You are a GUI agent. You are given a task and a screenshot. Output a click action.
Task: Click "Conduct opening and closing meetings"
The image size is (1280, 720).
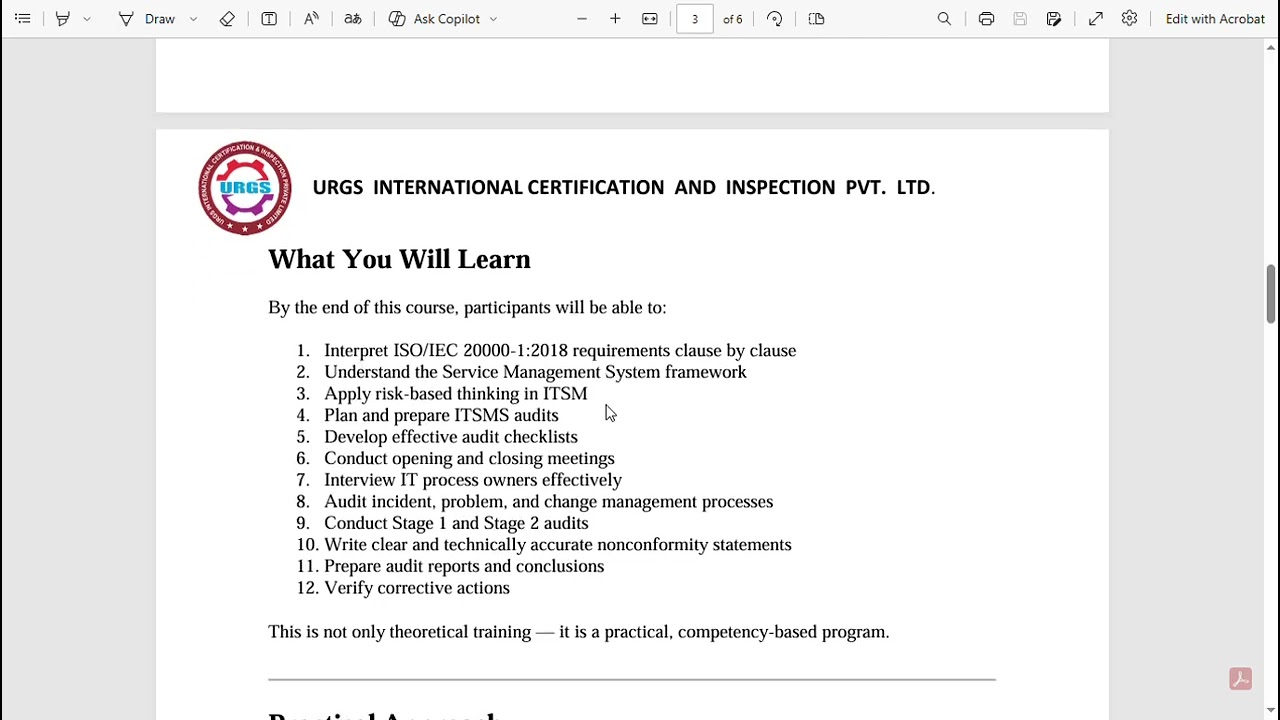469,458
